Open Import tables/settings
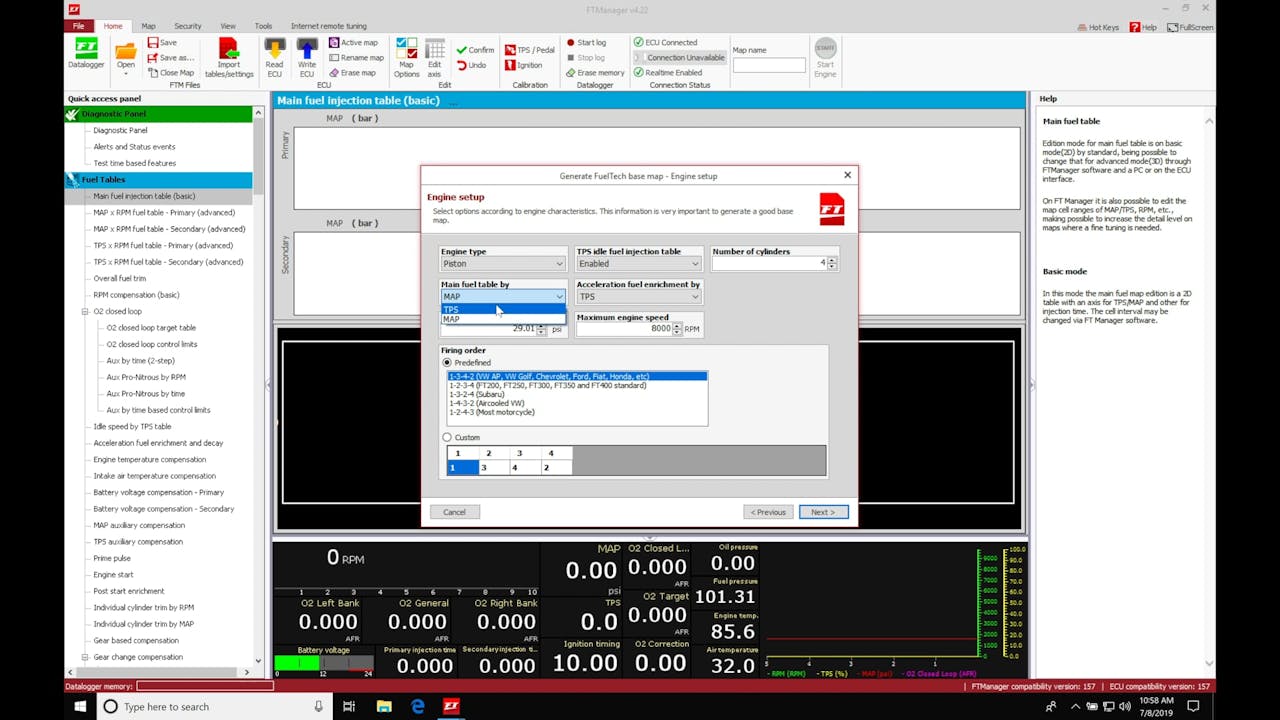 tap(229, 55)
